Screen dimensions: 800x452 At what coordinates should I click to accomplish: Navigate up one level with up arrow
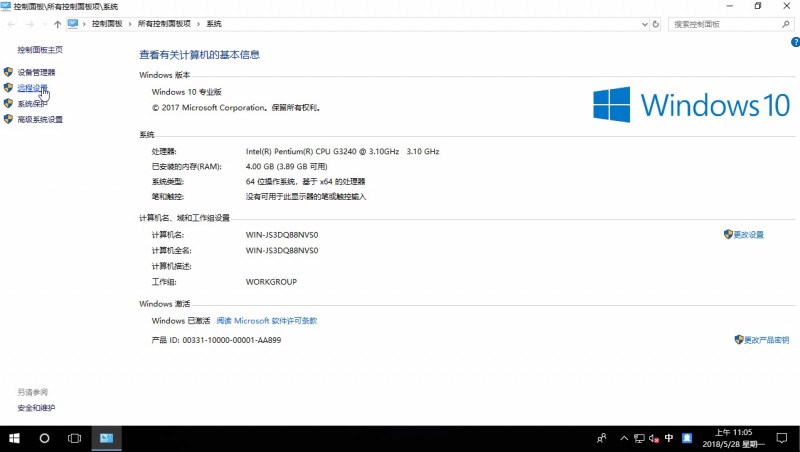coord(57,24)
